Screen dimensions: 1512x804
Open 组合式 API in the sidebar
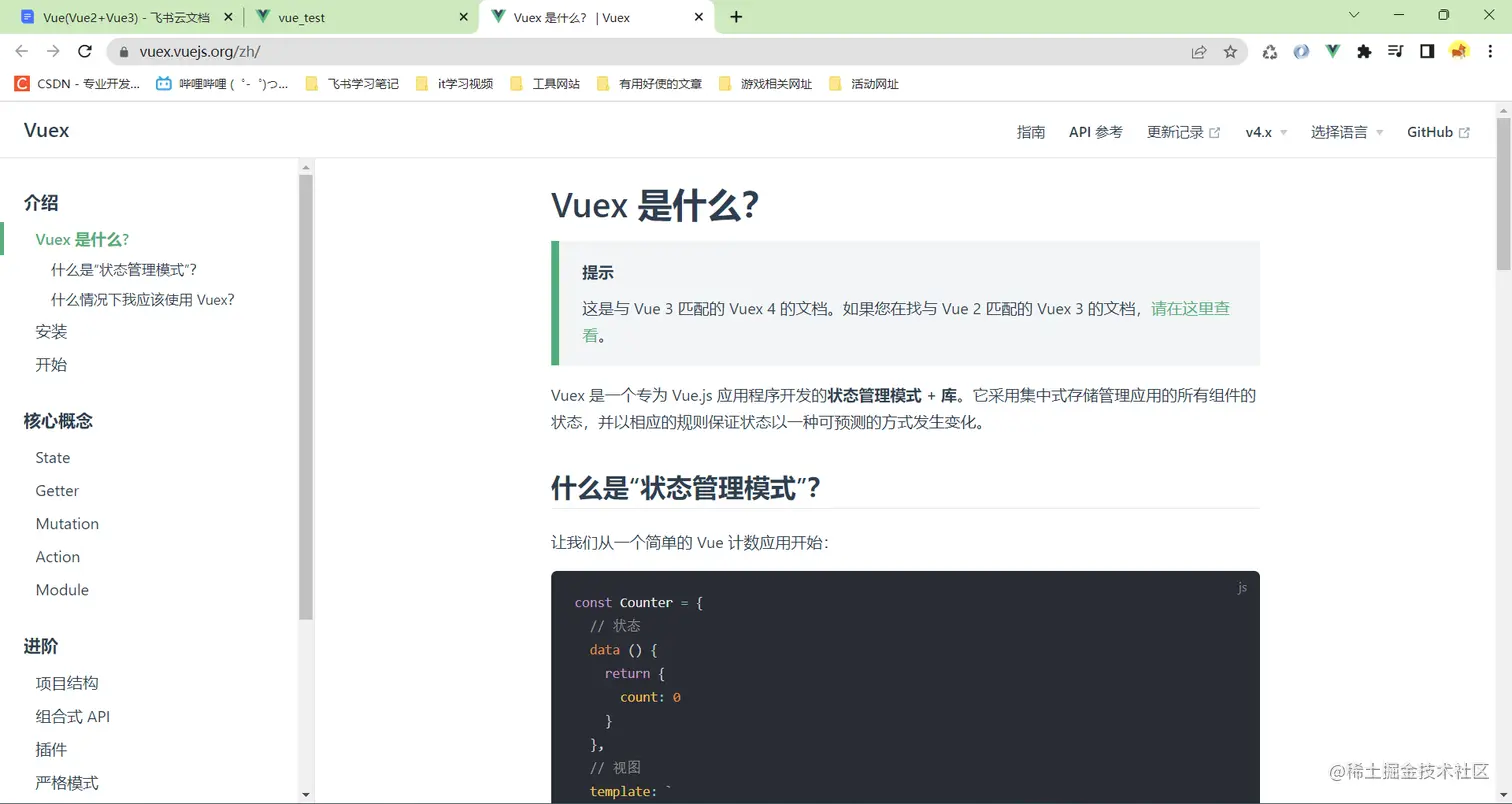[x=73, y=717]
